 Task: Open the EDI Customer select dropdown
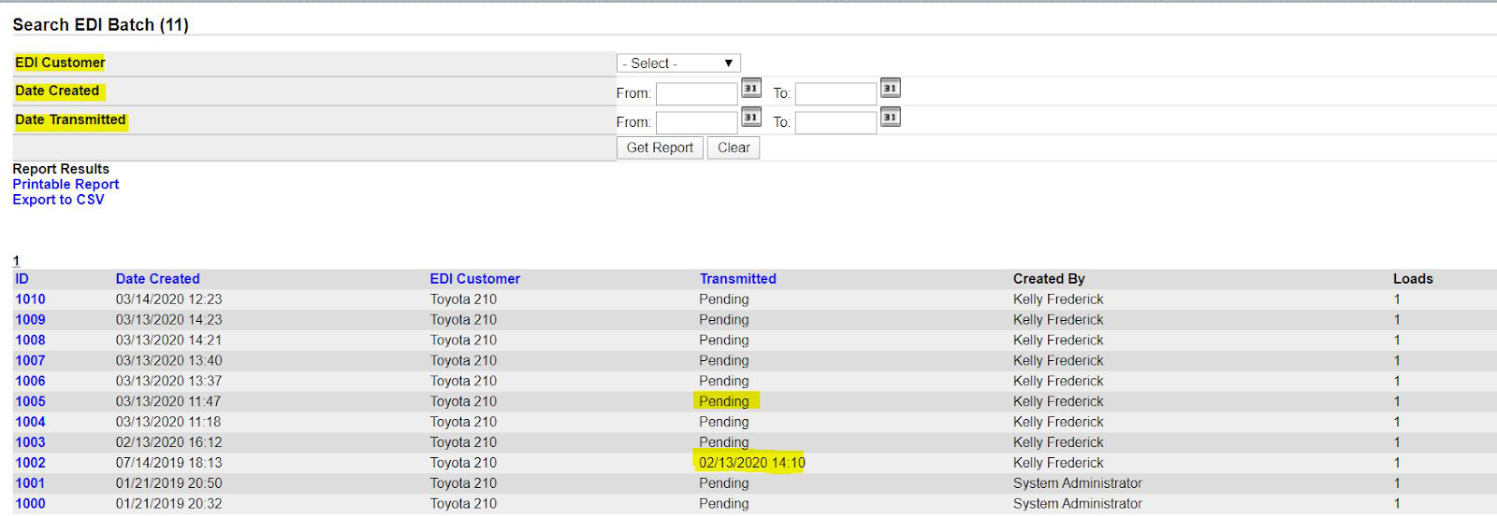pos(678,63)
